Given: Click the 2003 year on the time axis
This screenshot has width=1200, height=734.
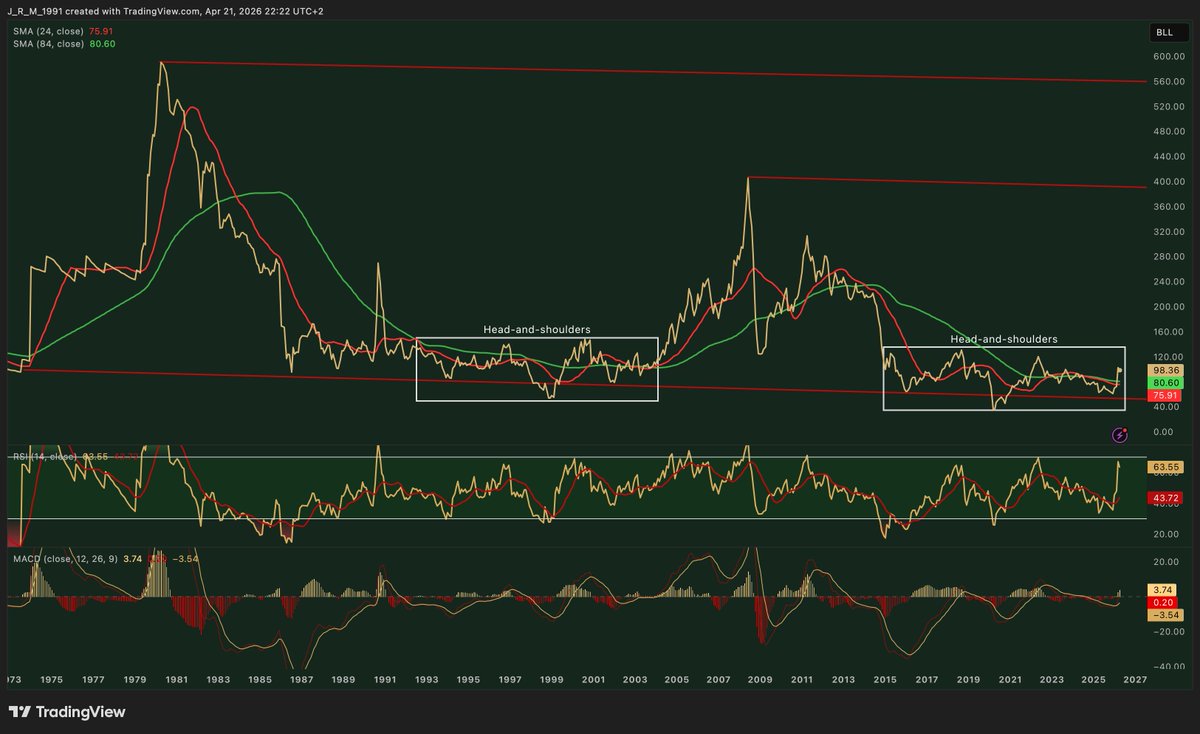Looking at the screenshot, I should tap(635, 680).
